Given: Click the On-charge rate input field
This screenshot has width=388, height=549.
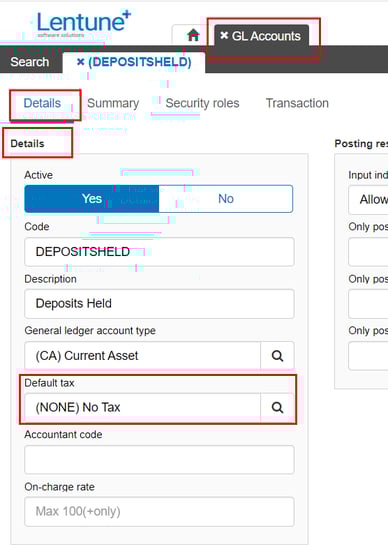Looking at the screenshot, I should pos(159,512).
